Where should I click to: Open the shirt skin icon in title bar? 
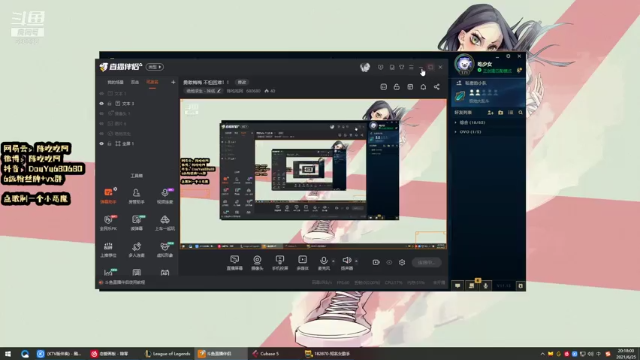pos(402,67)
